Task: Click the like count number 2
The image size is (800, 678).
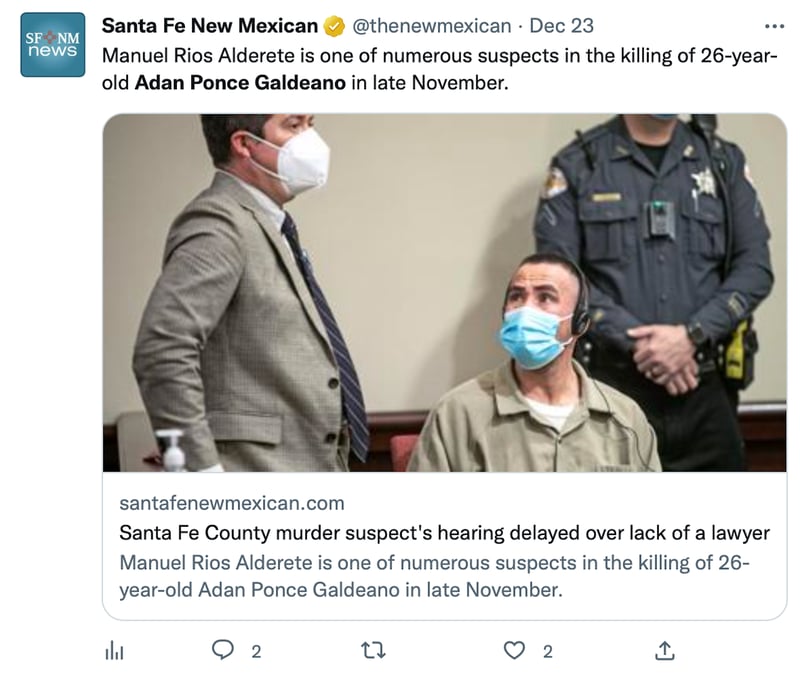Action: pos(547,652)
